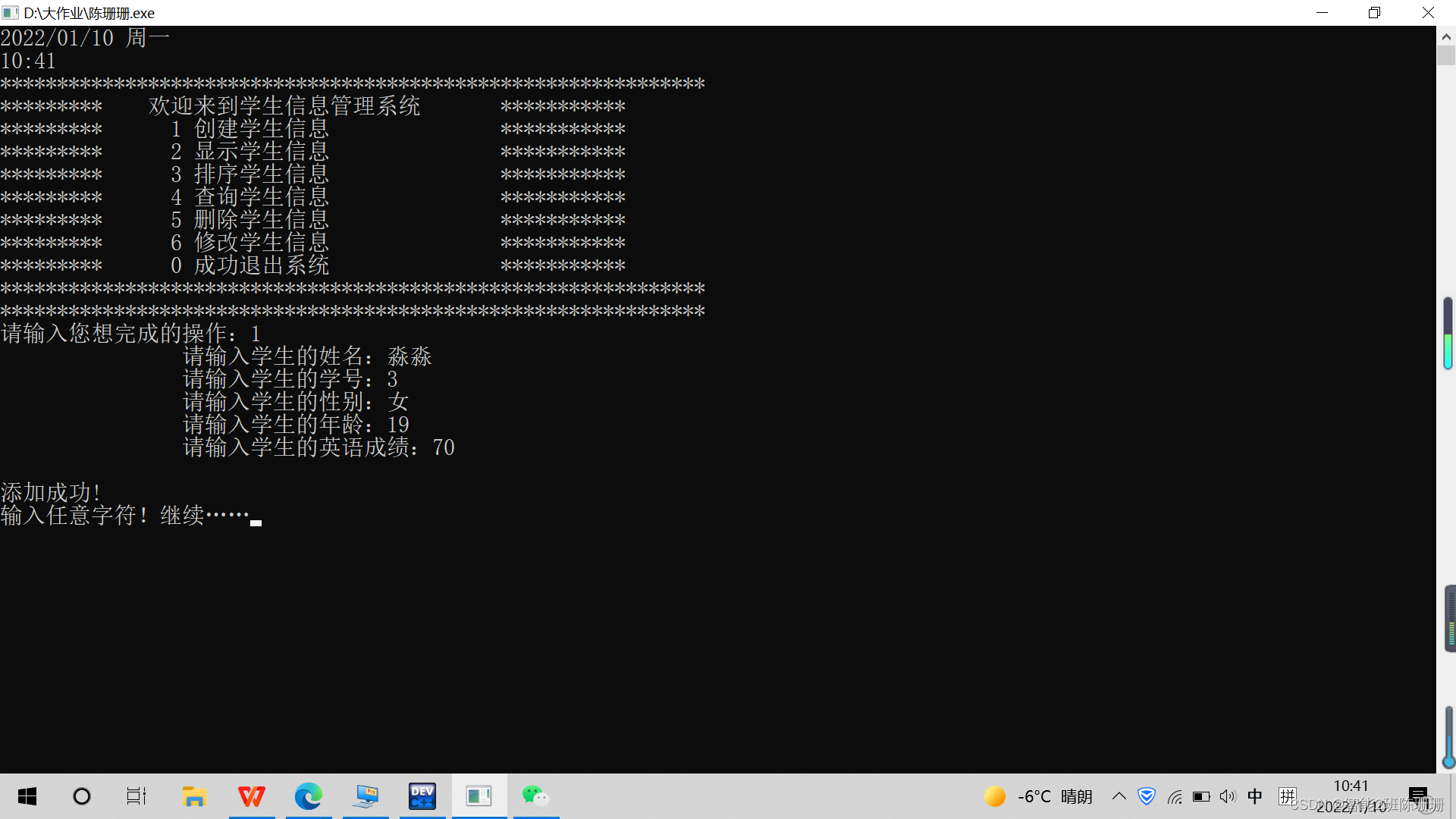Click the running console app taskbar icon
The image size is (1456, 819).
tap(479, 796)
